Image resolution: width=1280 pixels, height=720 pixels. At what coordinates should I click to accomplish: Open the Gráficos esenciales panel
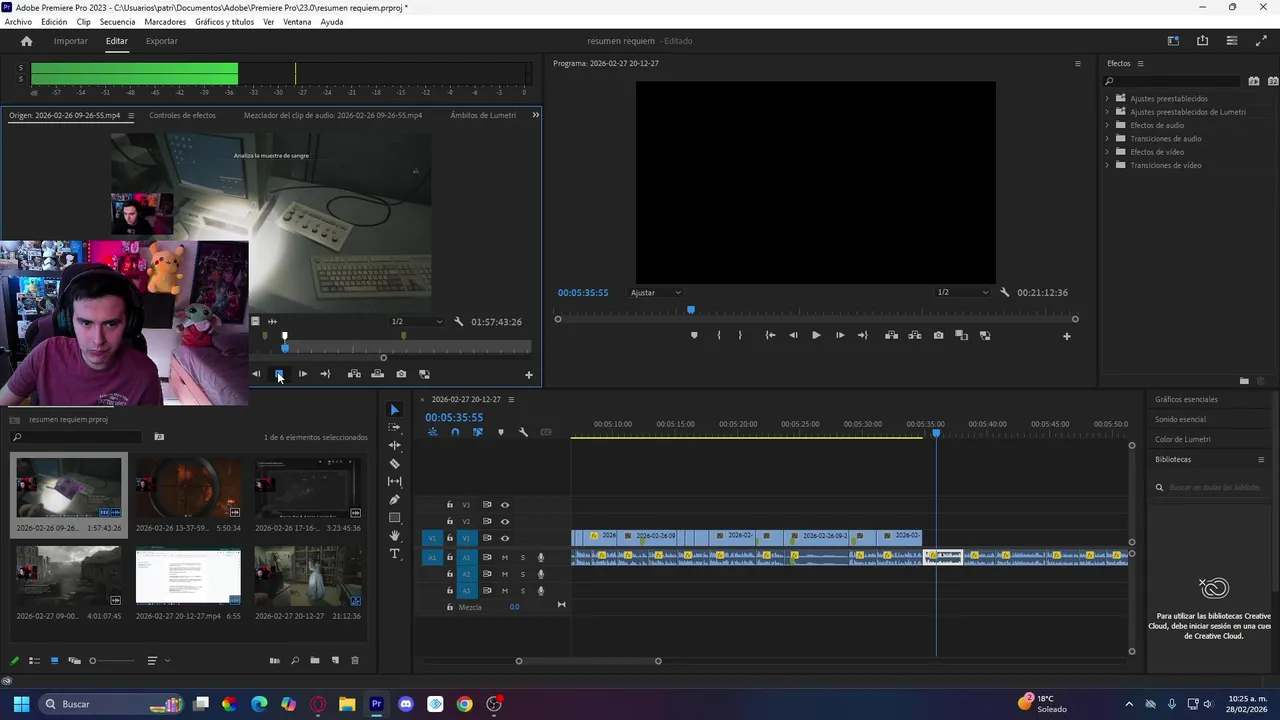[x=1186, y=399]
